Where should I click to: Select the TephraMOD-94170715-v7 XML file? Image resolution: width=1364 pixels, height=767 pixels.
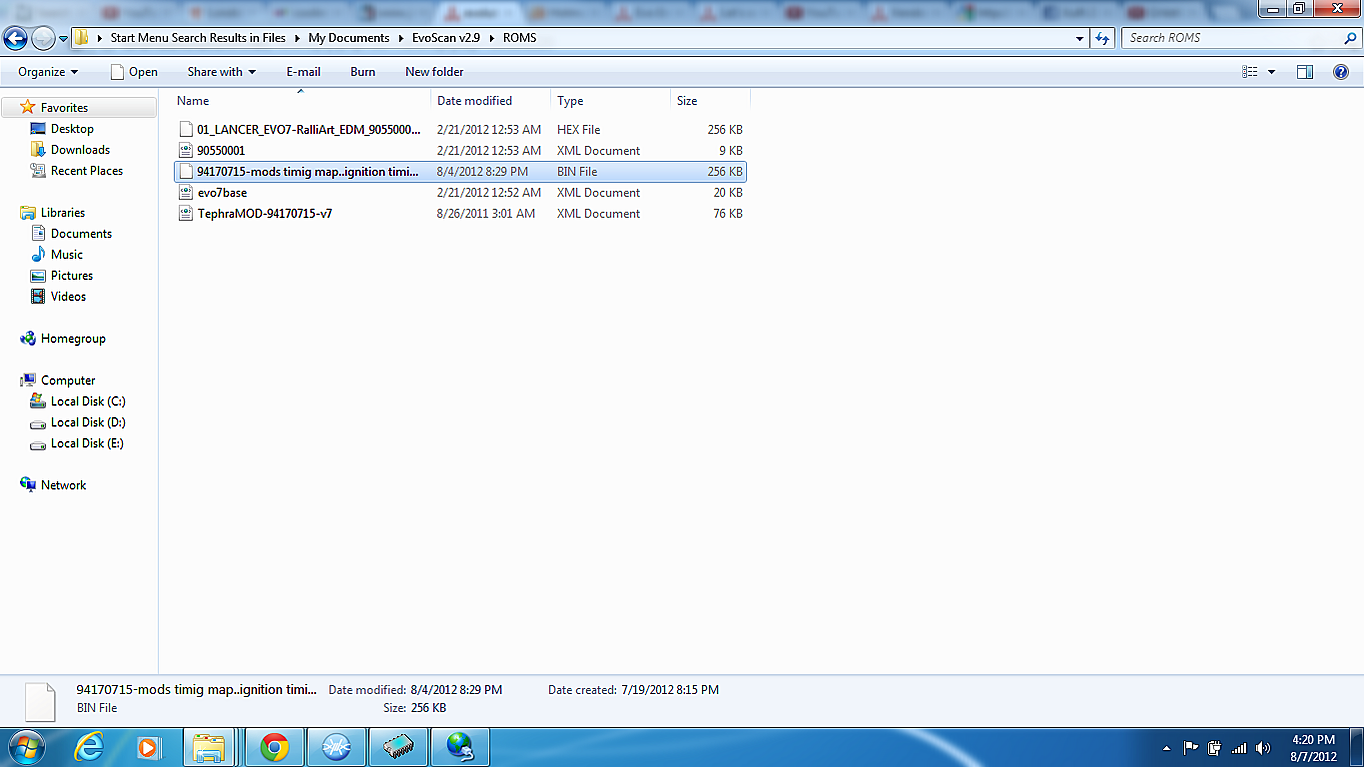264,214
